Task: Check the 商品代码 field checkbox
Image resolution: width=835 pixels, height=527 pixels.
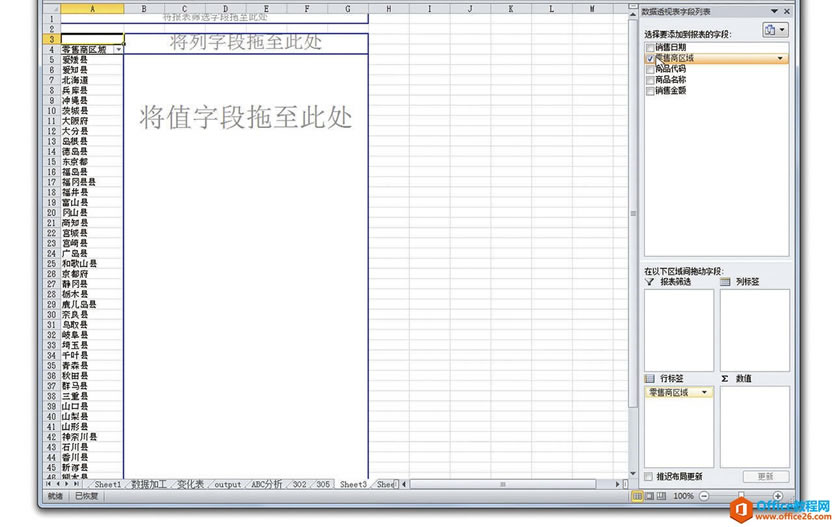Action: pos(650,69)
